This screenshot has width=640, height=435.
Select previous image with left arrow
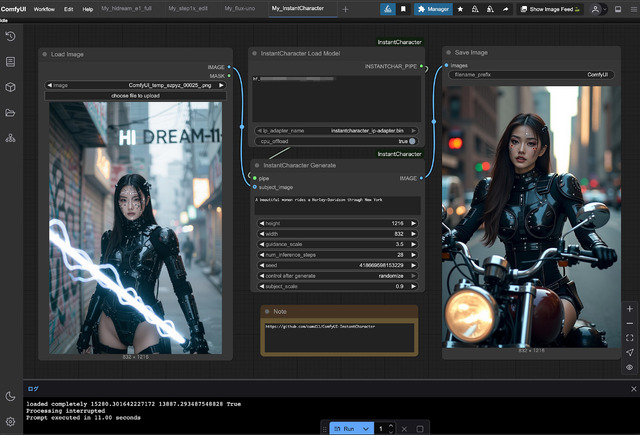pyautogui.click(x=49, y=85)
